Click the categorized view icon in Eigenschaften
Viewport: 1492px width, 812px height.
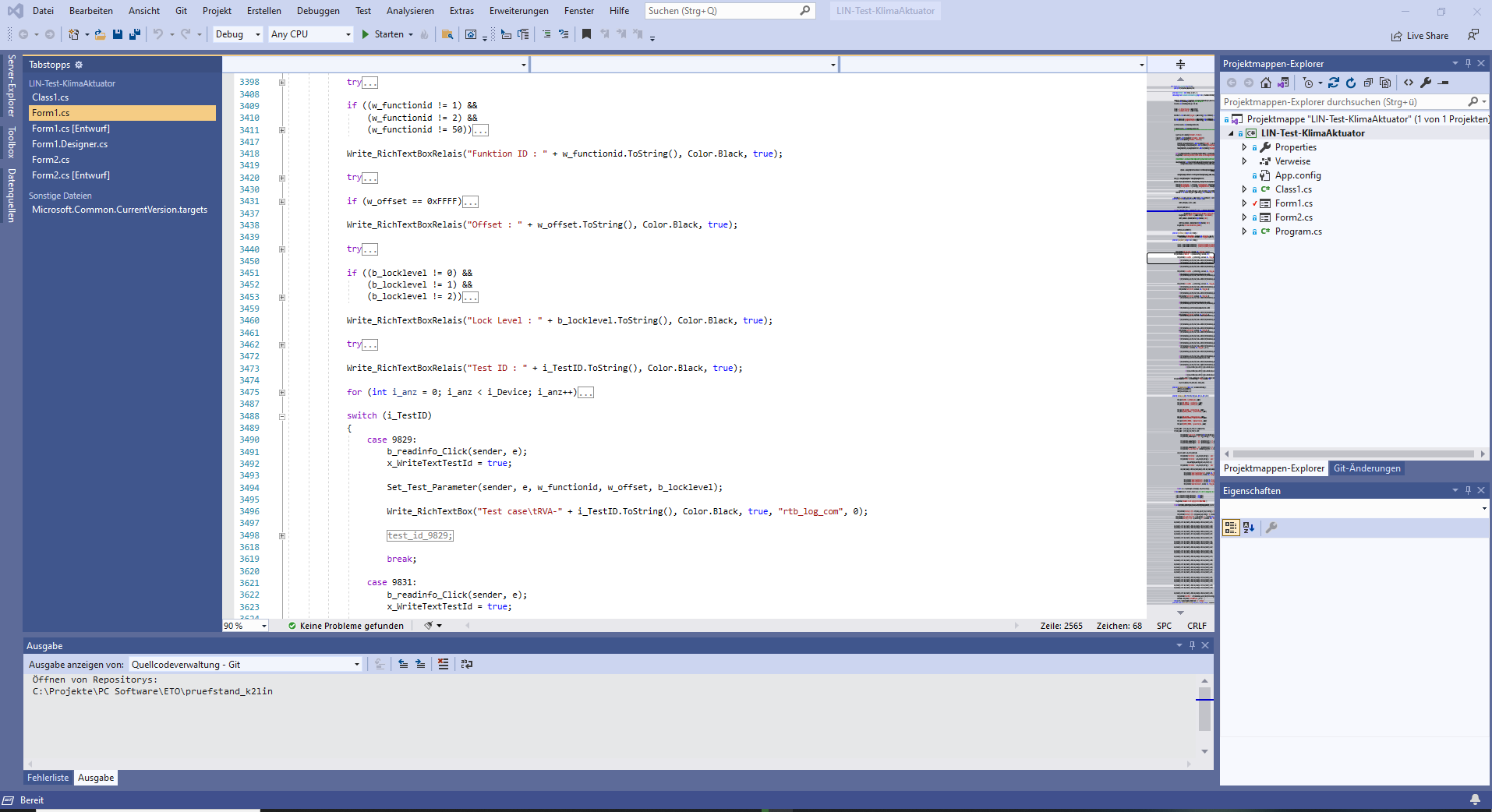pyautogui.click(x=1231, y=528)
